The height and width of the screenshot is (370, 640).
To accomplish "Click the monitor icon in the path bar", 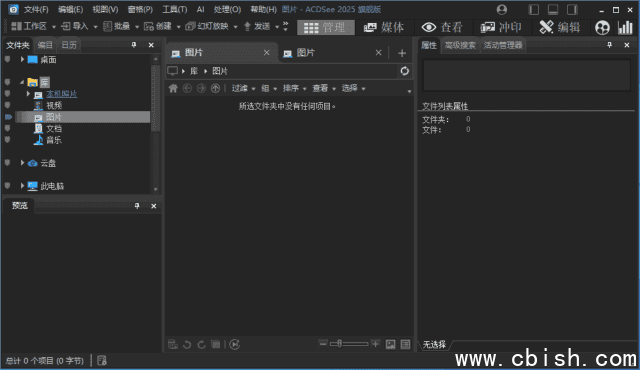I will tap(173, 71).
